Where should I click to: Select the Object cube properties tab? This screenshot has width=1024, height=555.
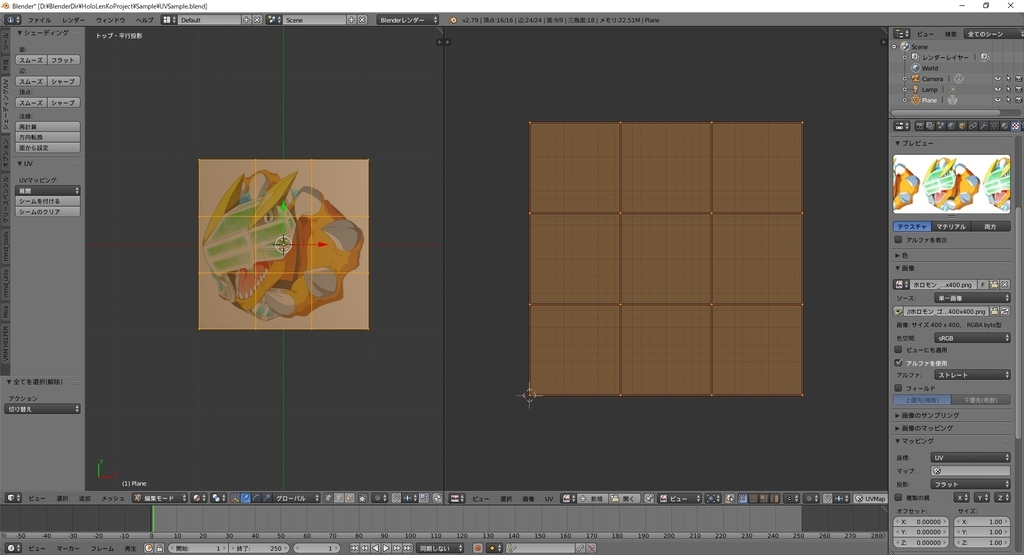(x=962, y=126)
